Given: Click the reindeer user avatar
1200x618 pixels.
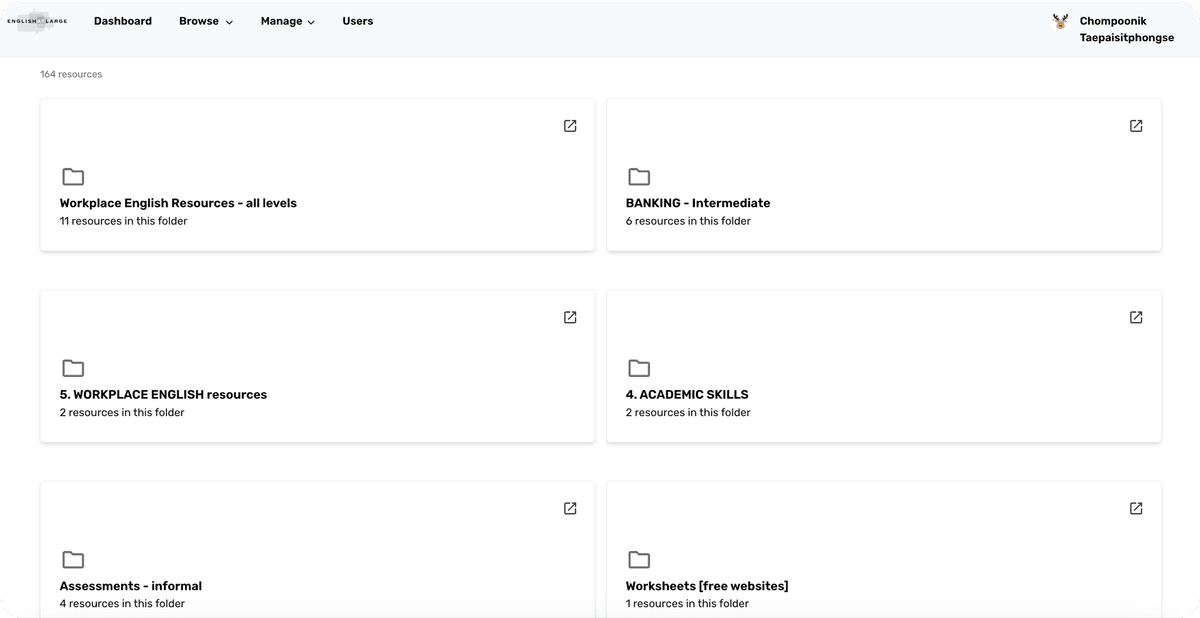Looking at the screenshot, I should [1060, 21].
